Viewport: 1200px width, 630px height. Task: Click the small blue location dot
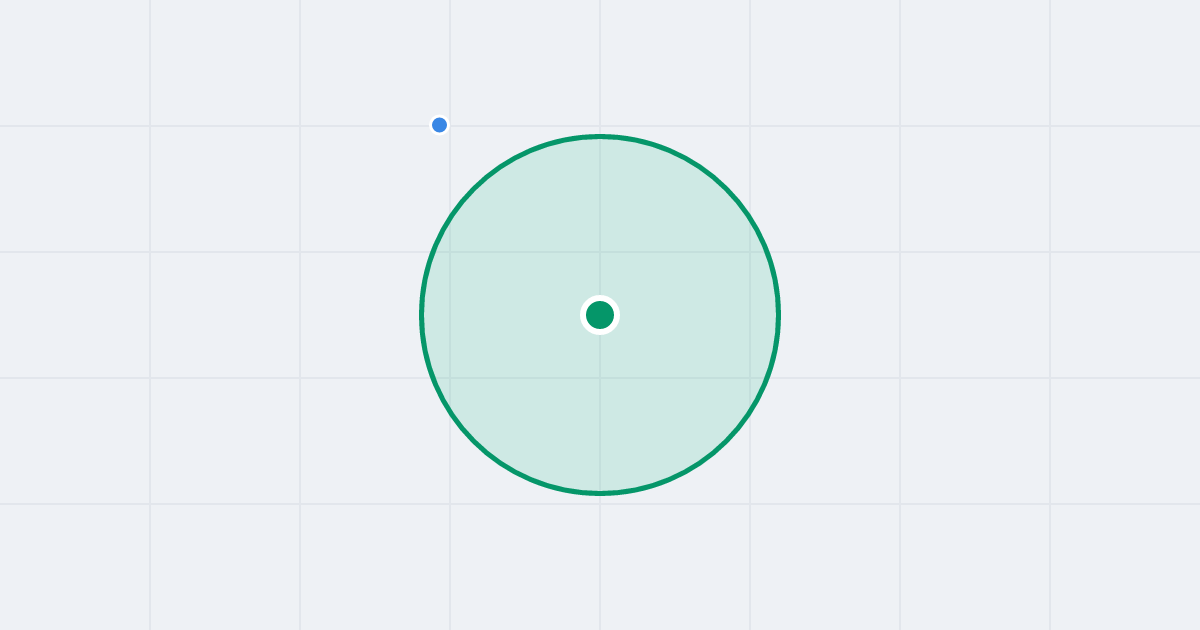coord(439,125)
